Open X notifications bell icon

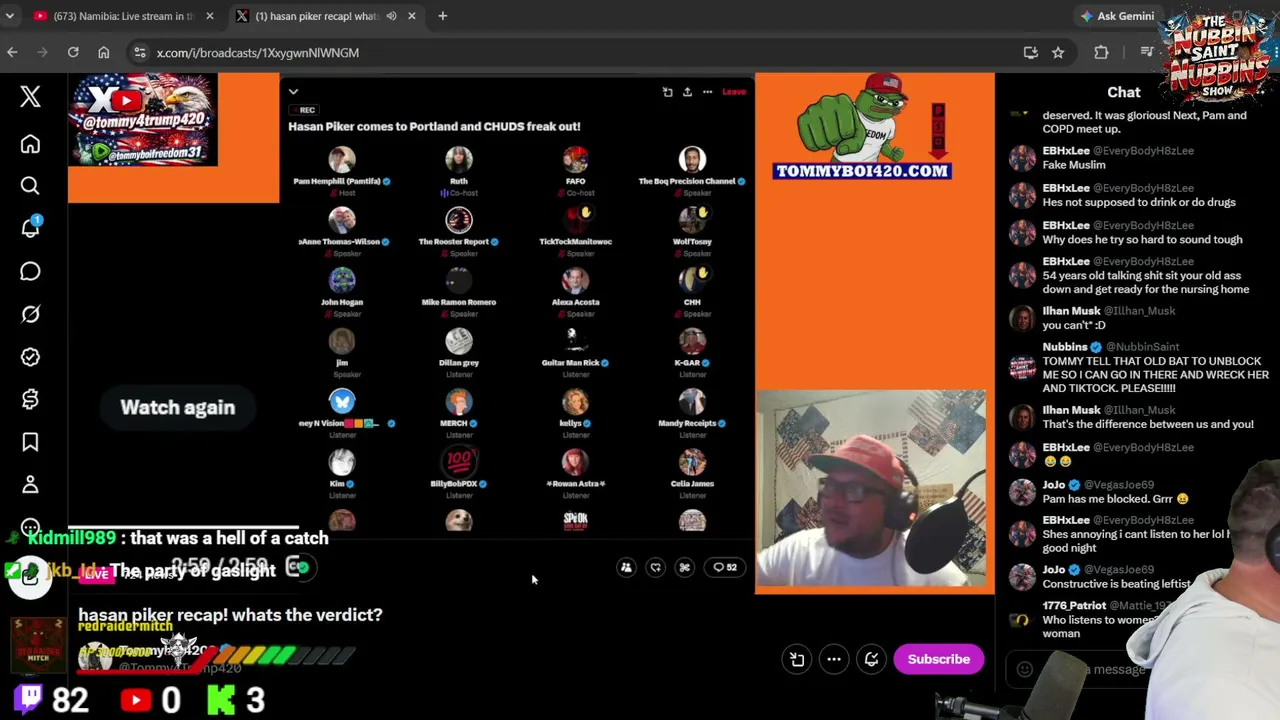click(x=30, y=228)
